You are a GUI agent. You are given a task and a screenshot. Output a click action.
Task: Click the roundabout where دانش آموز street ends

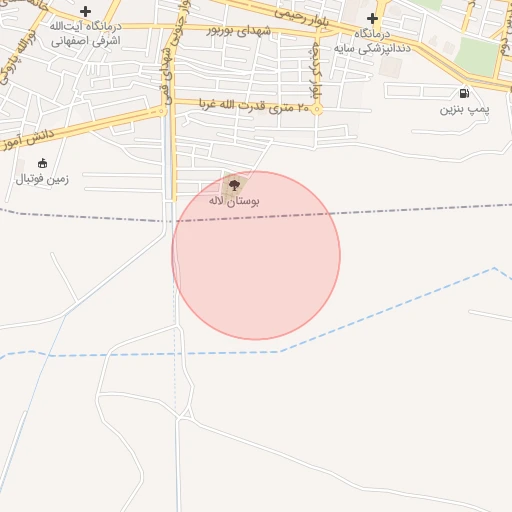point(162,111)
